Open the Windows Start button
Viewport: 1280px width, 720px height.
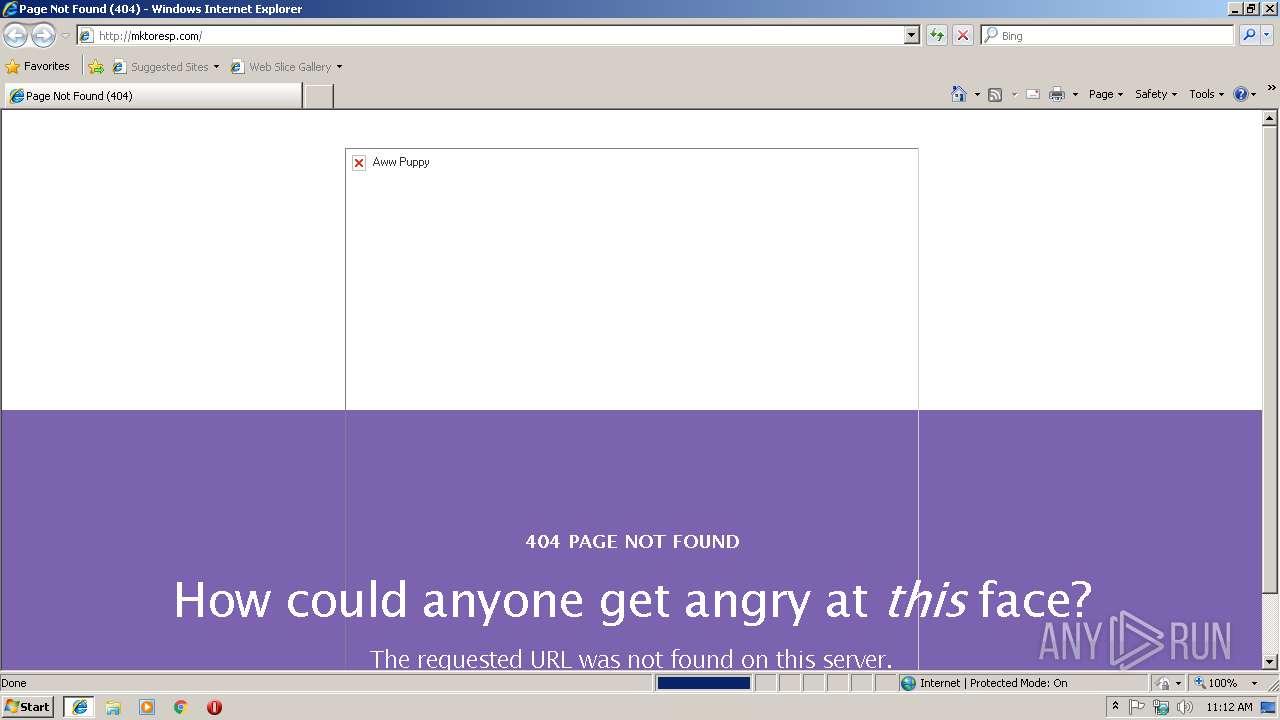pos(28,707)
